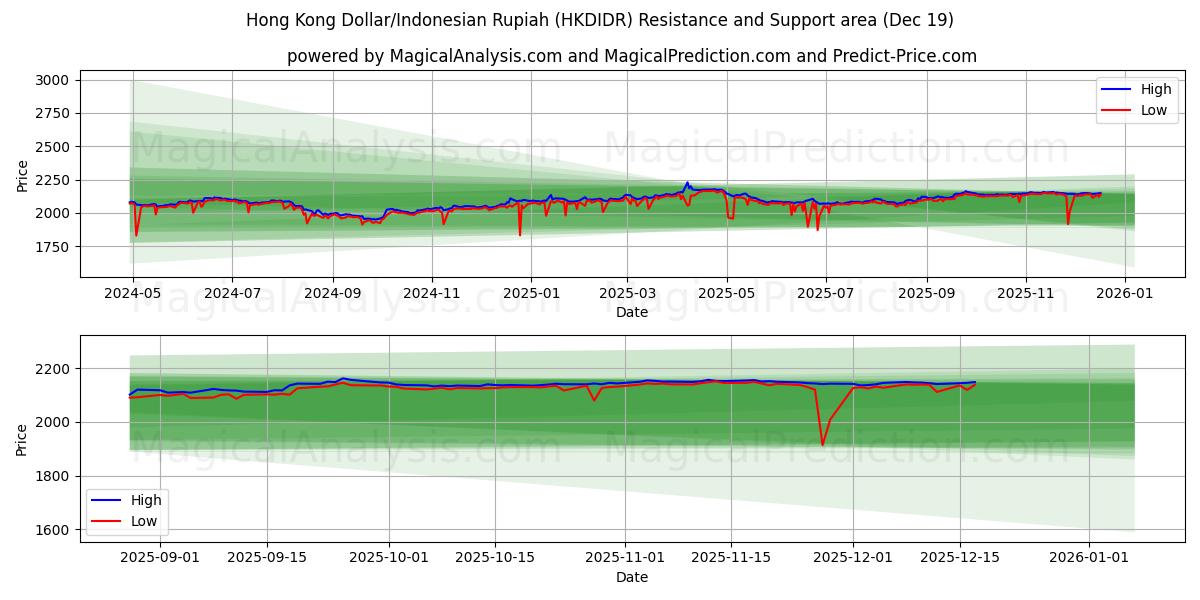Click the chart title HKDIDR Resistance and Support
The width and height of the screenshot is (1200, 600).
pyautogui.click(x=600, y=19)
